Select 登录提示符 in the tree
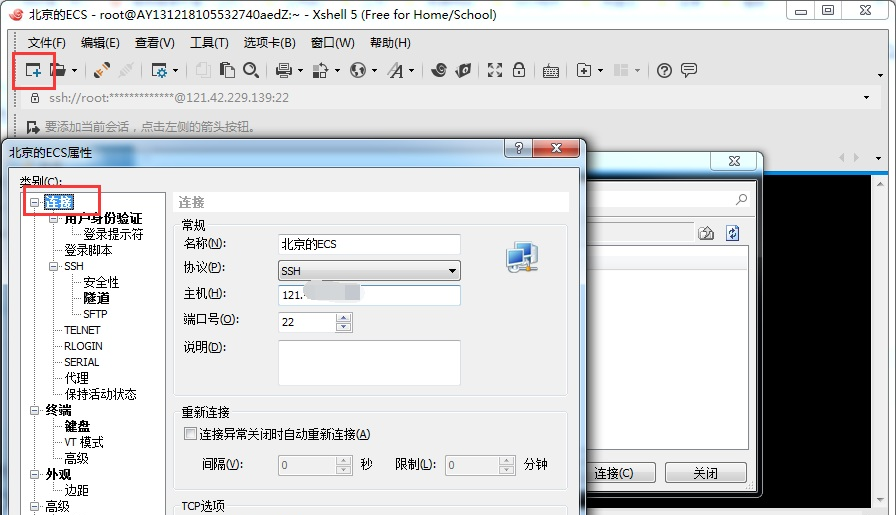Image resolution: width=896 pixels, height=515 pixels. [113, 234]
